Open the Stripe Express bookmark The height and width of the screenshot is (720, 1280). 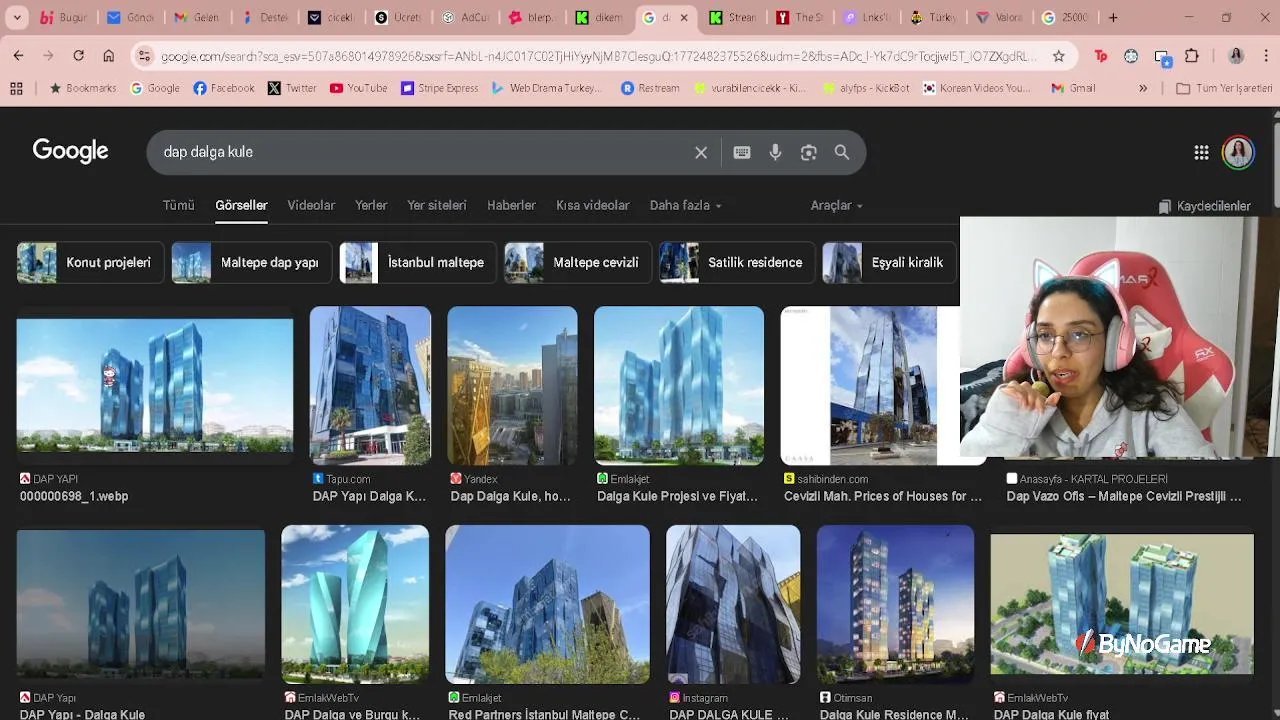coord(439,88)
